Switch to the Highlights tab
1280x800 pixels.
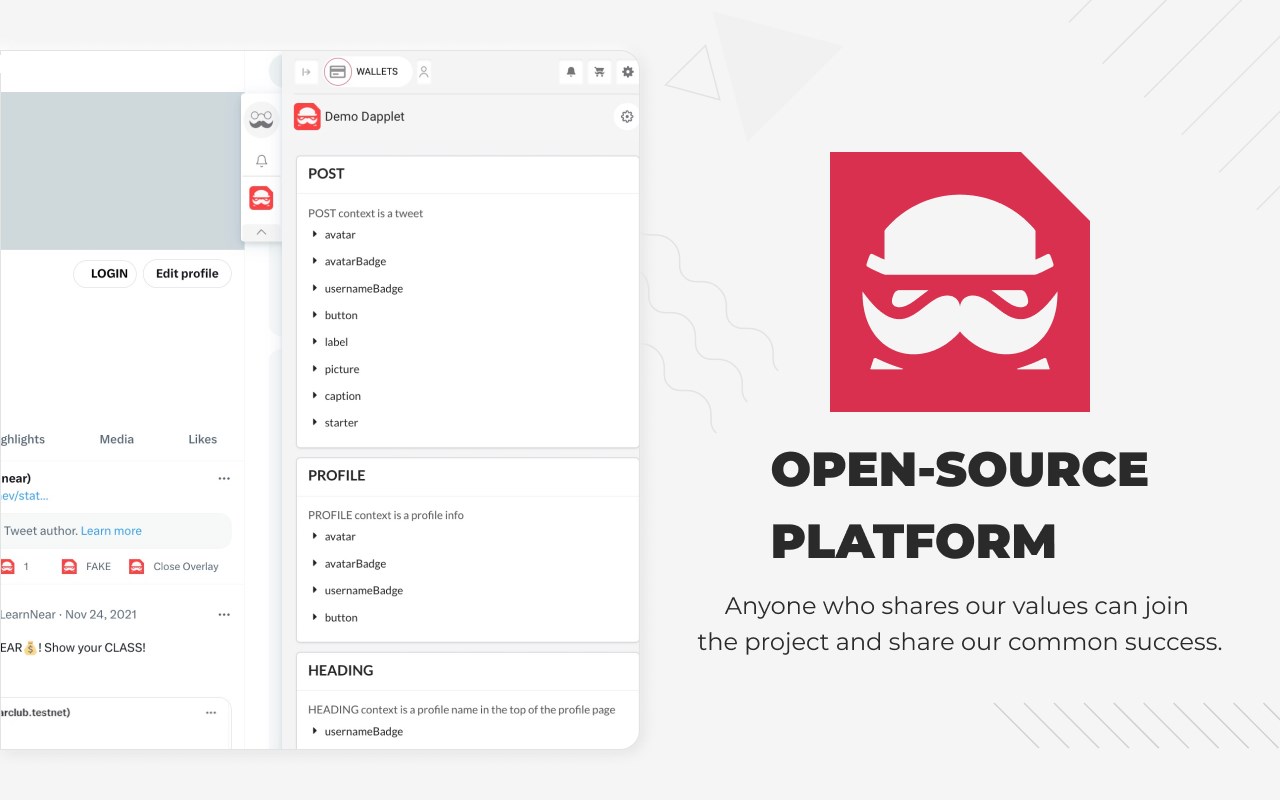pos(22,439)
